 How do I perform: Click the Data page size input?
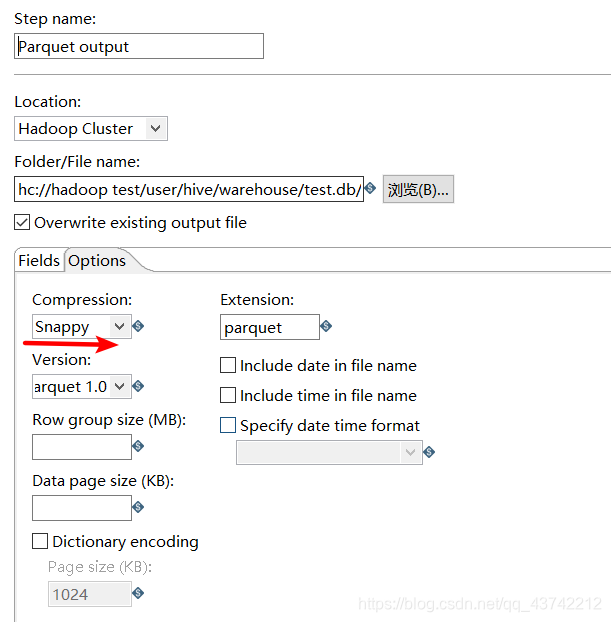coord(82,508)
